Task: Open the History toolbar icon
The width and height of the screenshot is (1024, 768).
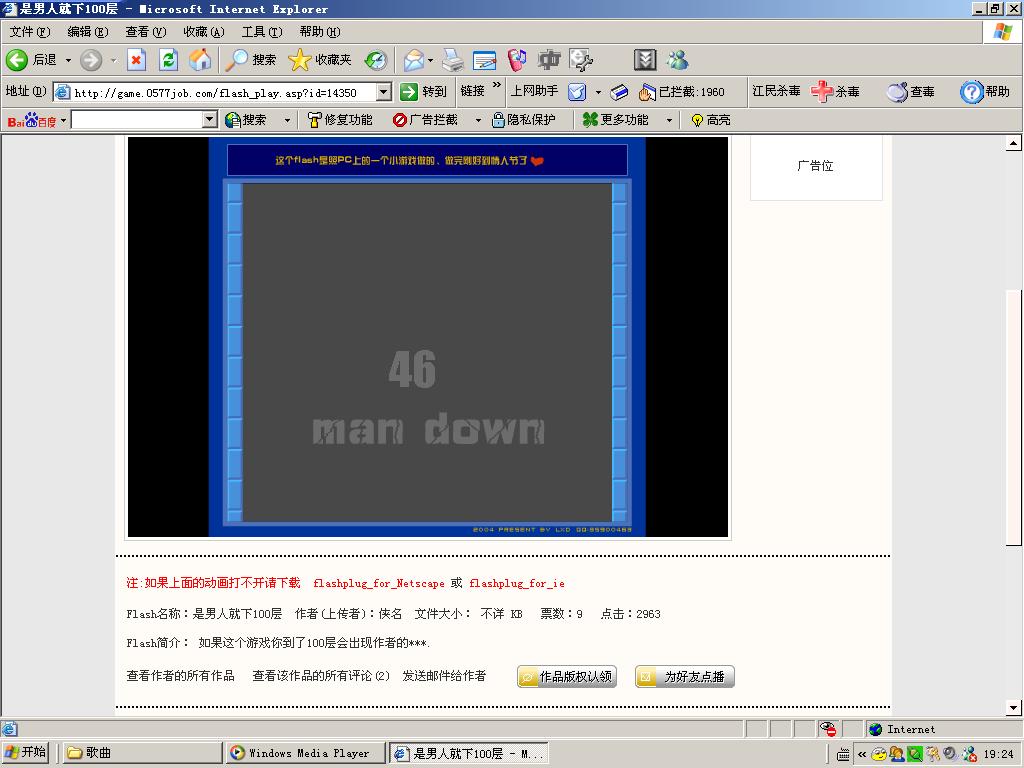Action: (375, 60)
